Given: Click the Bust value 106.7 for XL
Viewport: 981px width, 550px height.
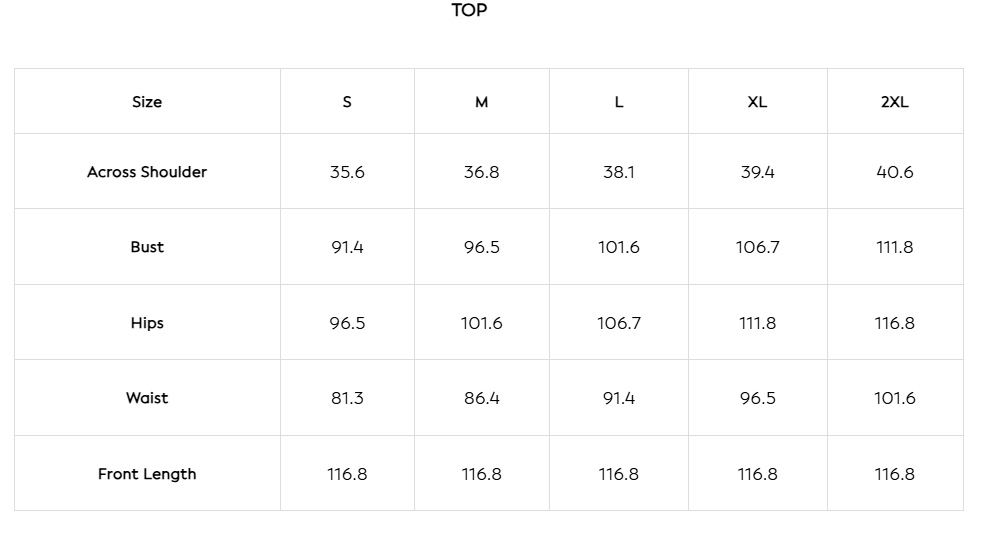Looking at the screenshot, I should pyautogui.click(x=757, y=247).
